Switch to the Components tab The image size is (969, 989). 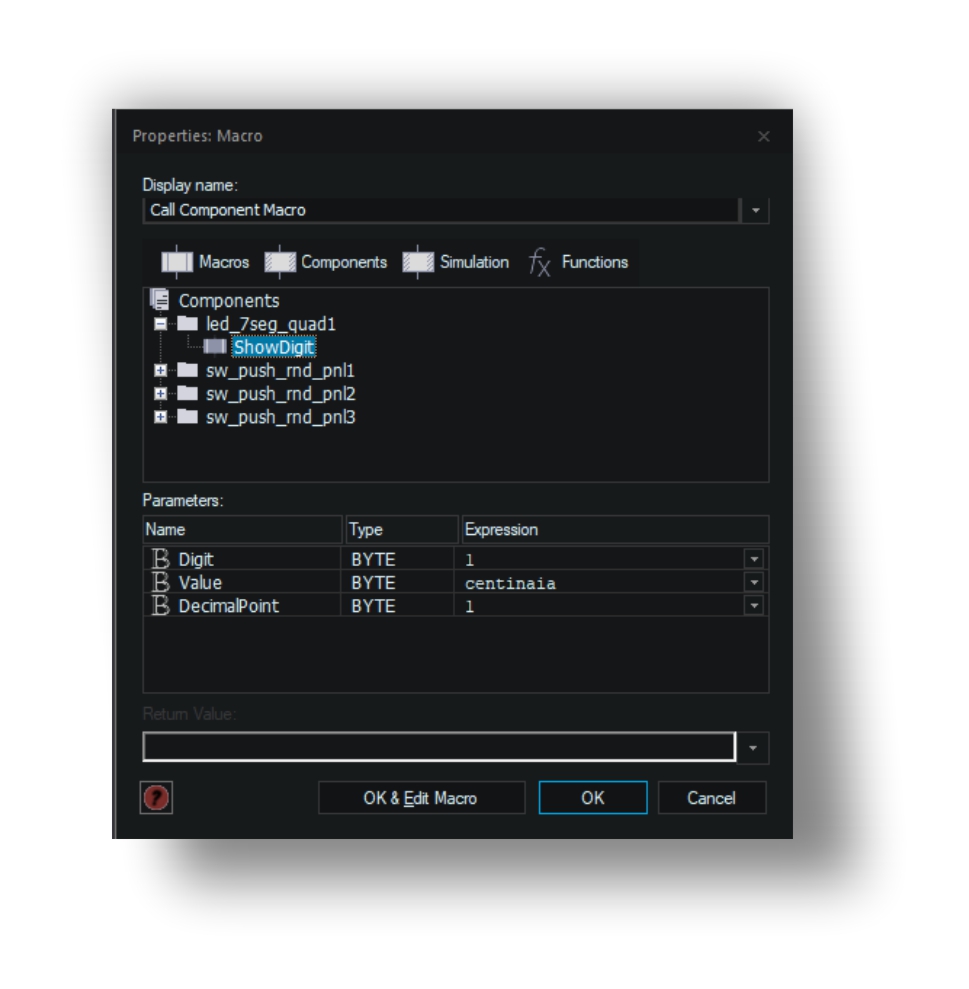(x=326, y=262)
